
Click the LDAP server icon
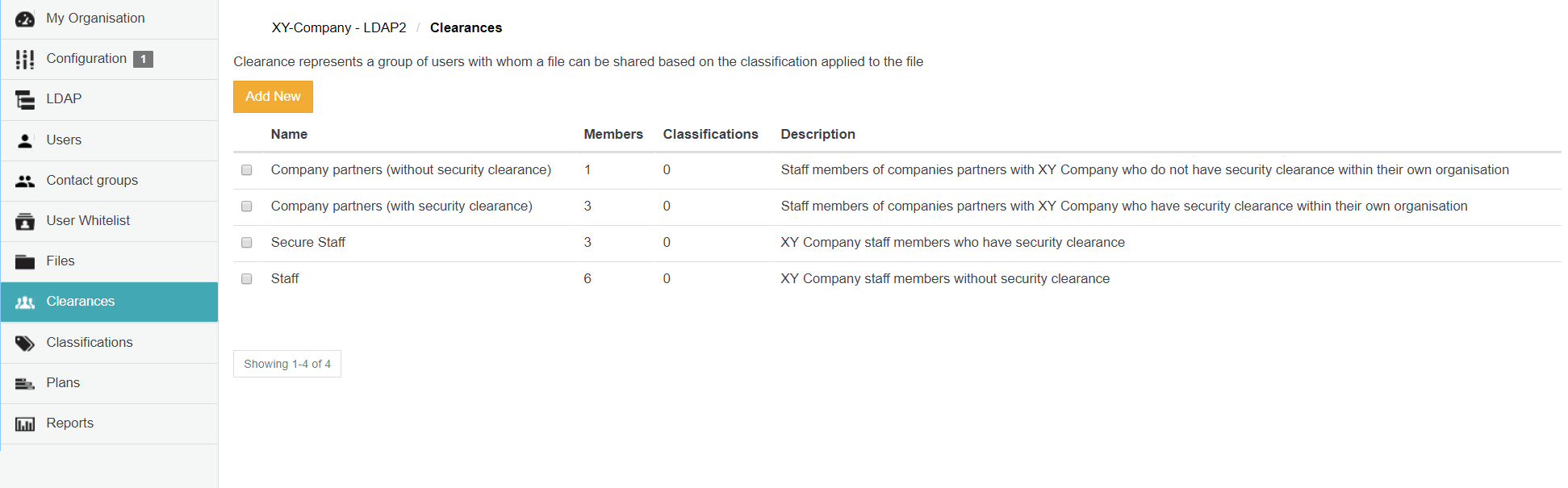[25, 100]
